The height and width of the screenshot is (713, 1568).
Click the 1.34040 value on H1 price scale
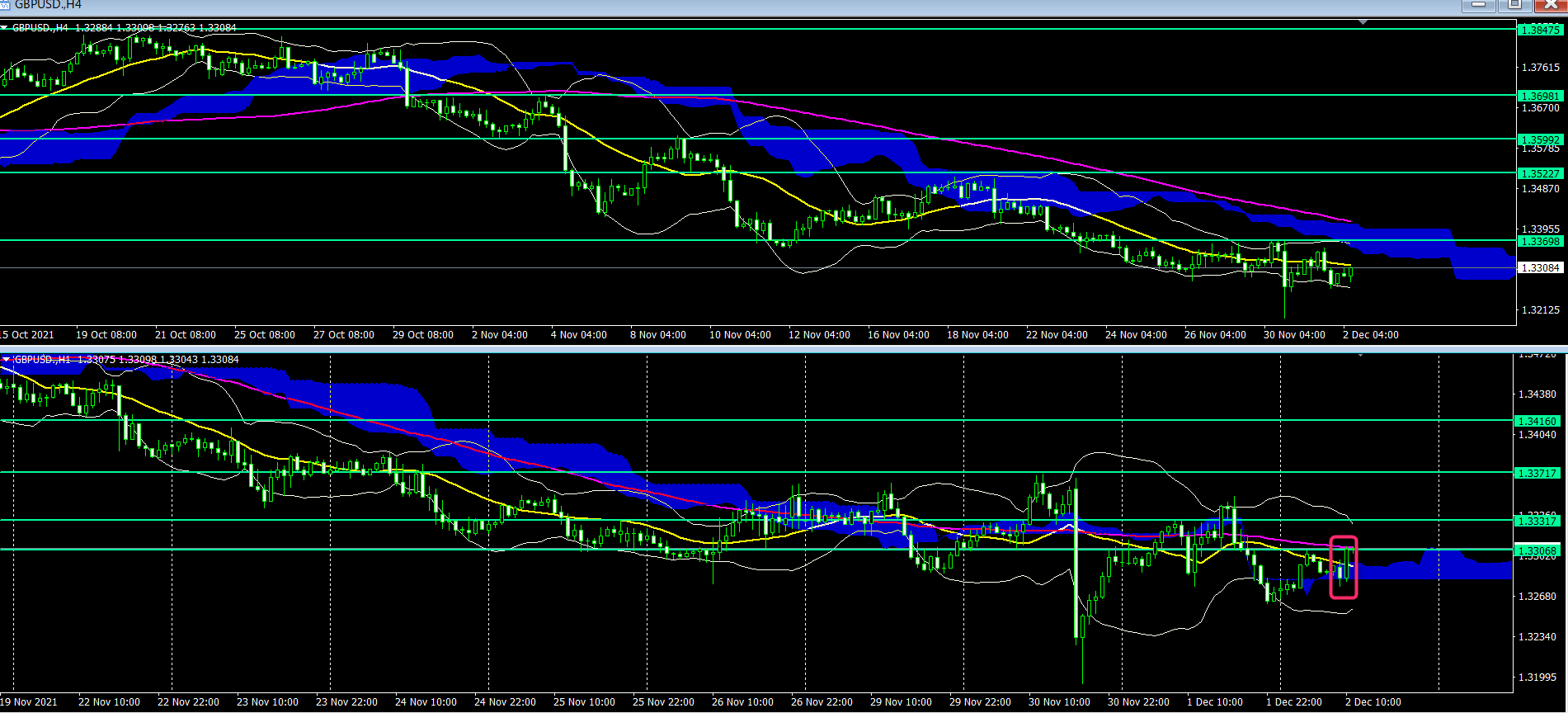1537,435
